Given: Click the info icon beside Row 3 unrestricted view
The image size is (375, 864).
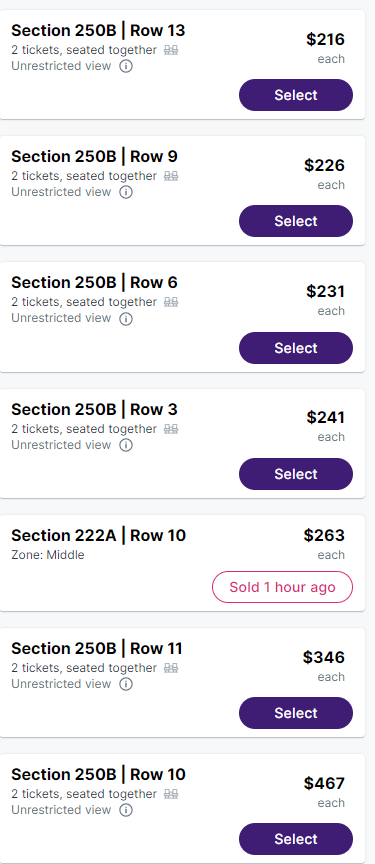Looking at the screenshot, I should [126, 445].
